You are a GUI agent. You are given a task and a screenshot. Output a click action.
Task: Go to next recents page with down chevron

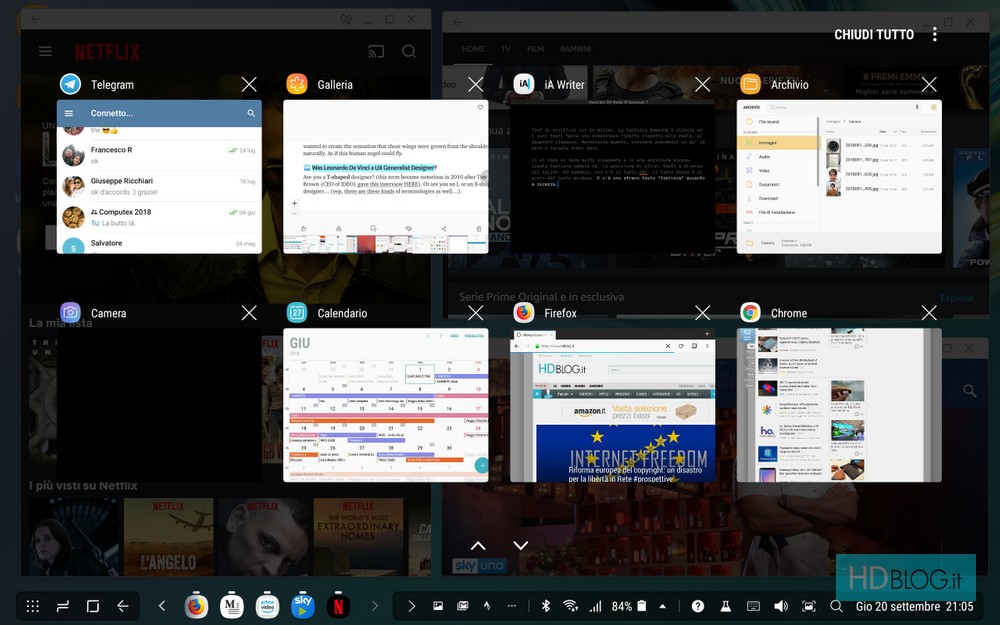[521, 545]
